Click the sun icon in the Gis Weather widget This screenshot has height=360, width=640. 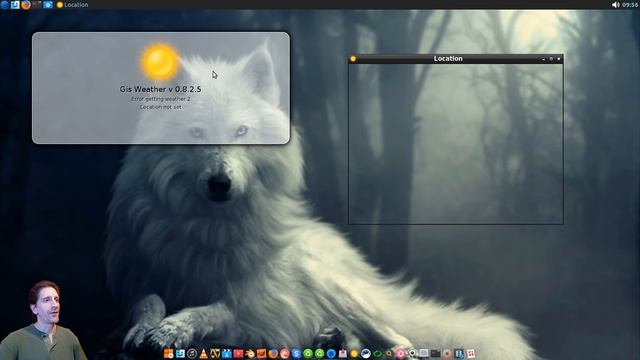click(x=160, y=62)
